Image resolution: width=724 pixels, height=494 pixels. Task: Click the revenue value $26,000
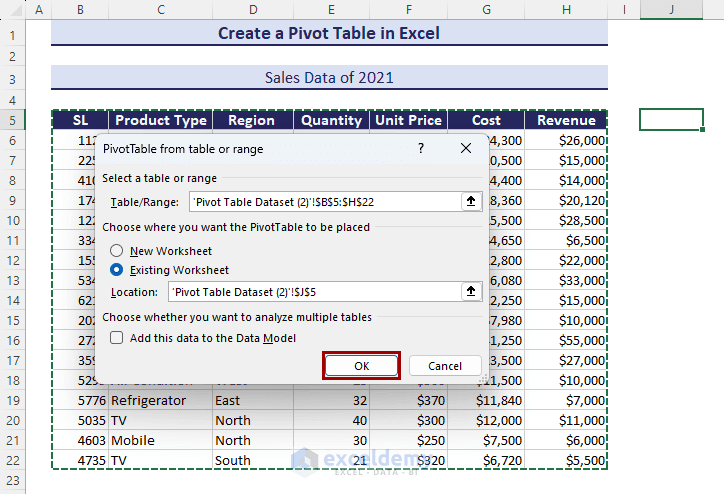[x=567, y=140]
